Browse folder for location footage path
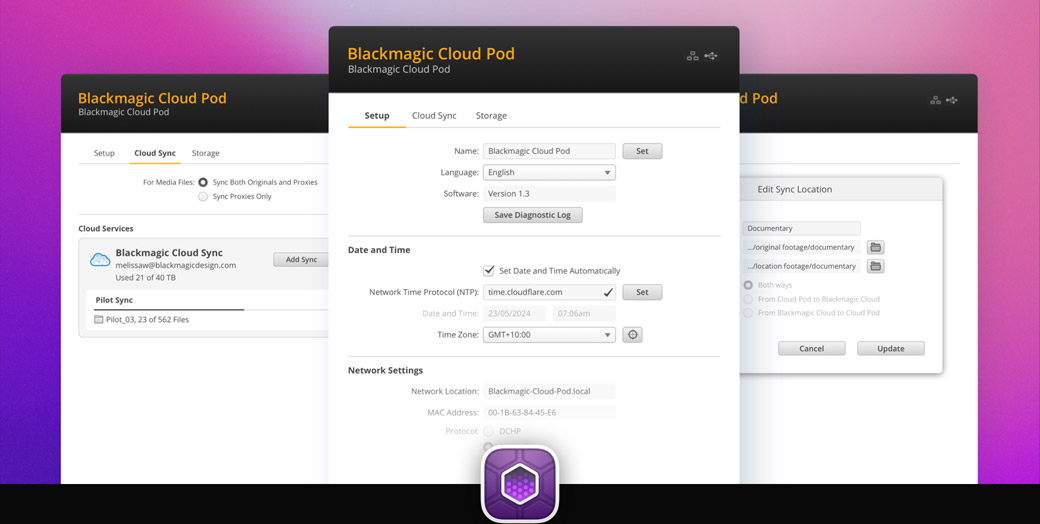 [x=875, y=266]
